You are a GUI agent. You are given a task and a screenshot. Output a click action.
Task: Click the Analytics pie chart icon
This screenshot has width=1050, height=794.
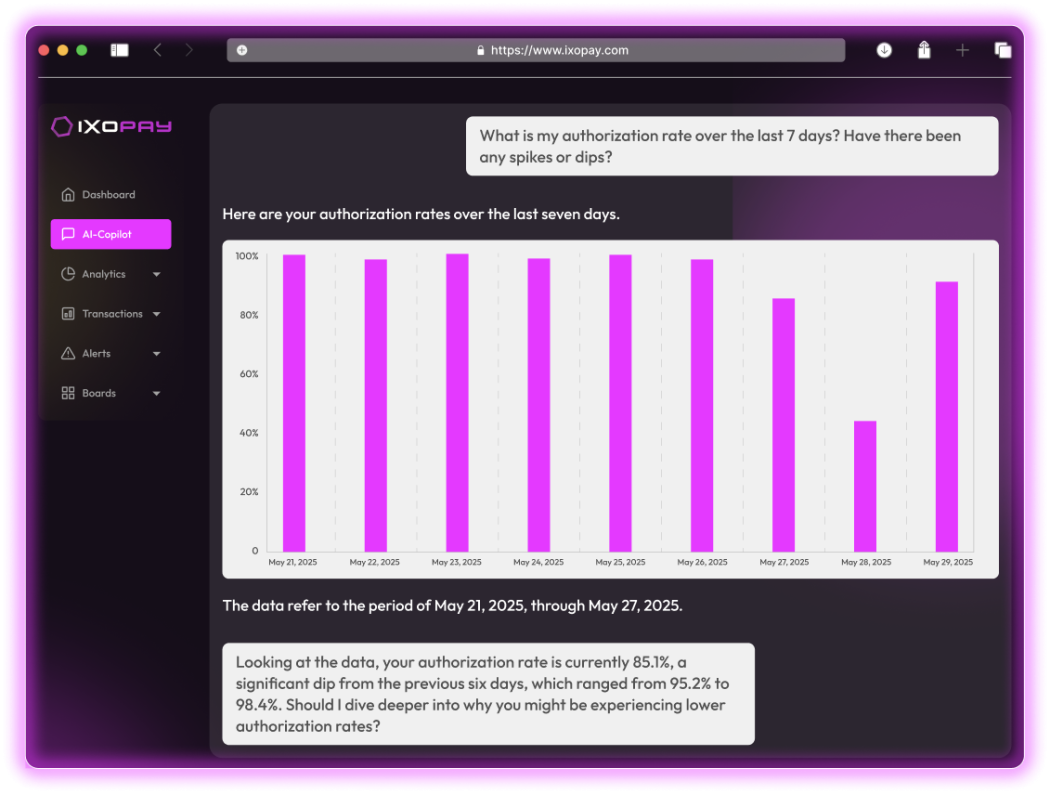pyautogui.click(x=68, y=274)
